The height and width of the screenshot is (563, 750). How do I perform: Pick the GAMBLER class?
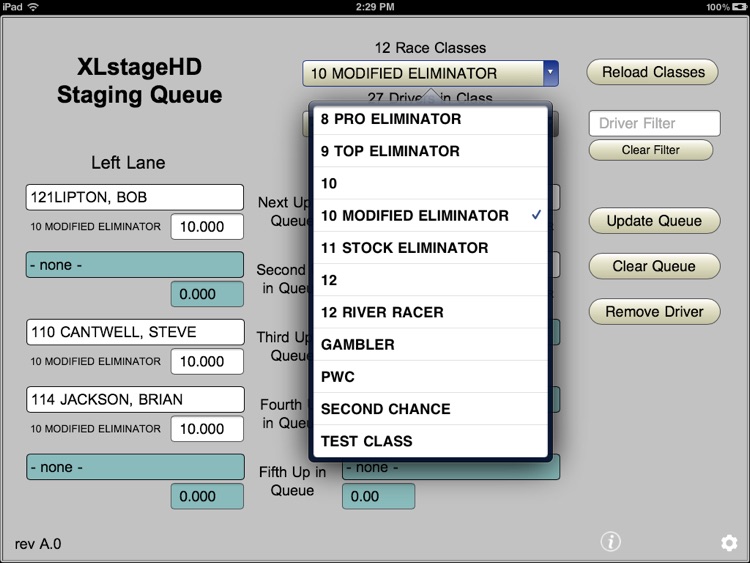430,344
